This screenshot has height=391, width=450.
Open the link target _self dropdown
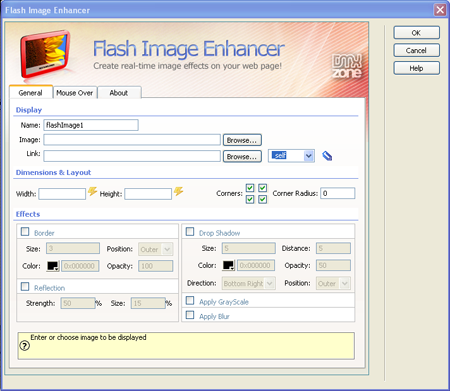pos(291,156)
